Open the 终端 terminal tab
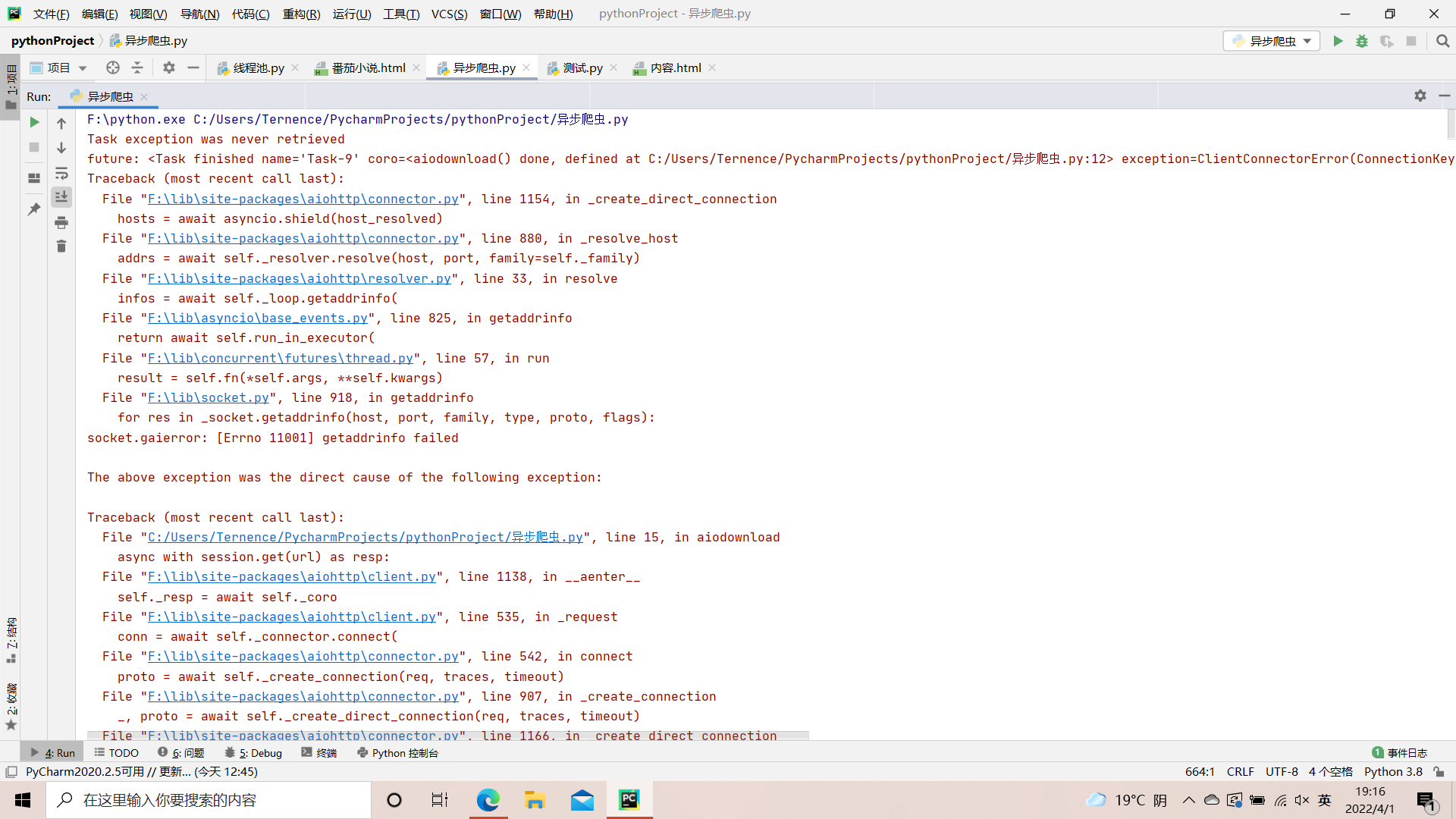 [319, 753]
